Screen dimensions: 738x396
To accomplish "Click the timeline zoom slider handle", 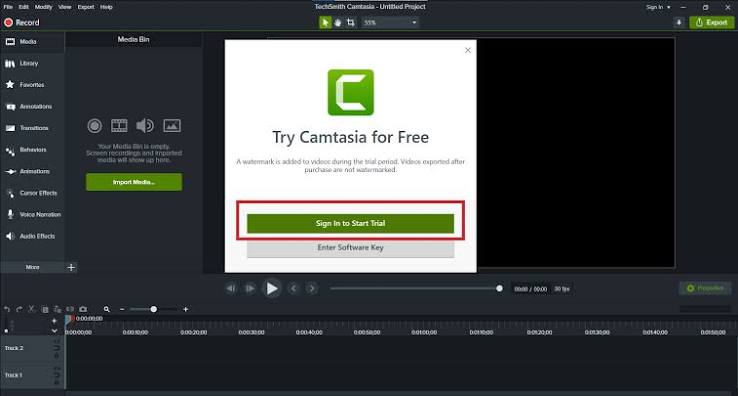I will [153, 309].
